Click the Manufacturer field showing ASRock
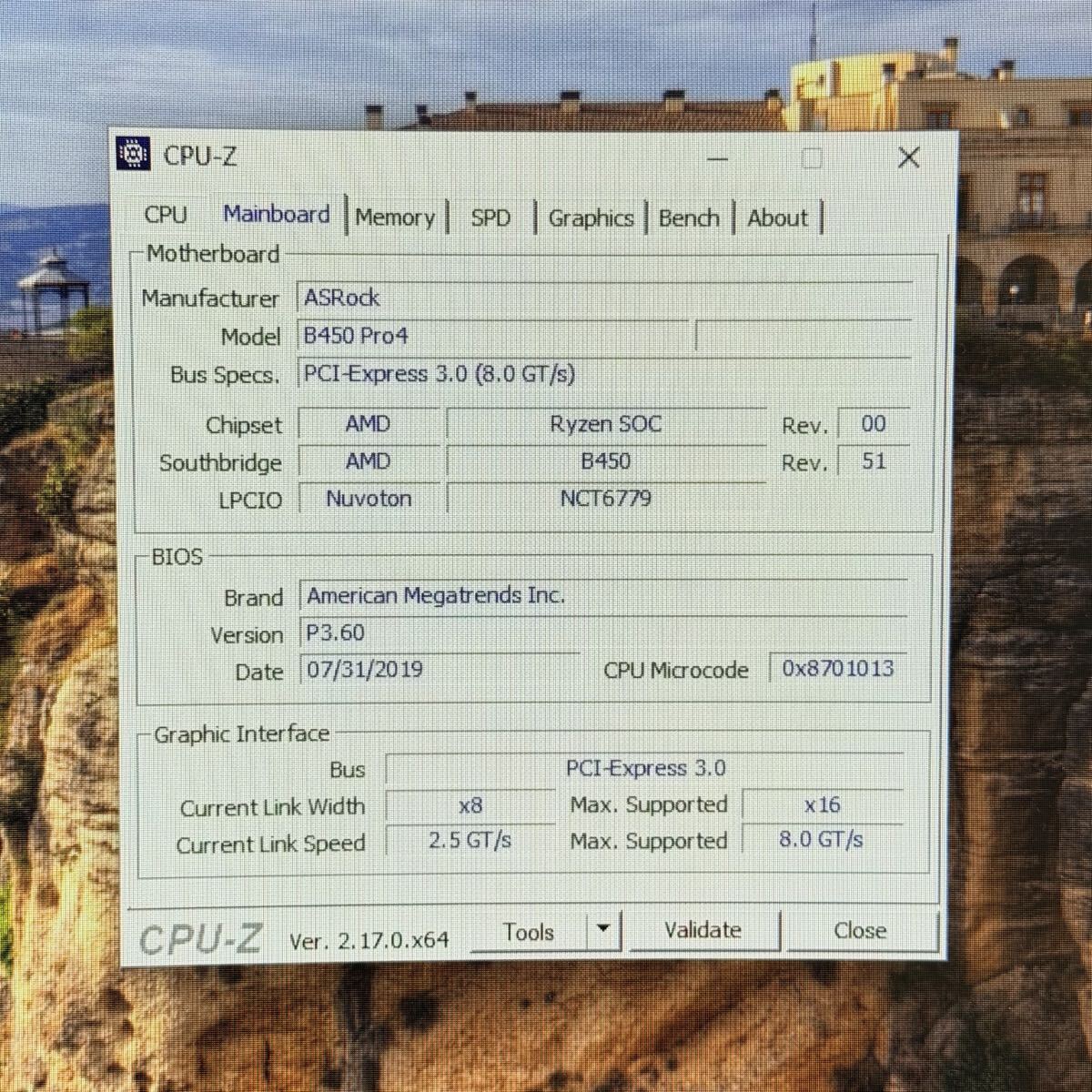This screenshot has width=1092, height=1092. click(x=605, y=298)
